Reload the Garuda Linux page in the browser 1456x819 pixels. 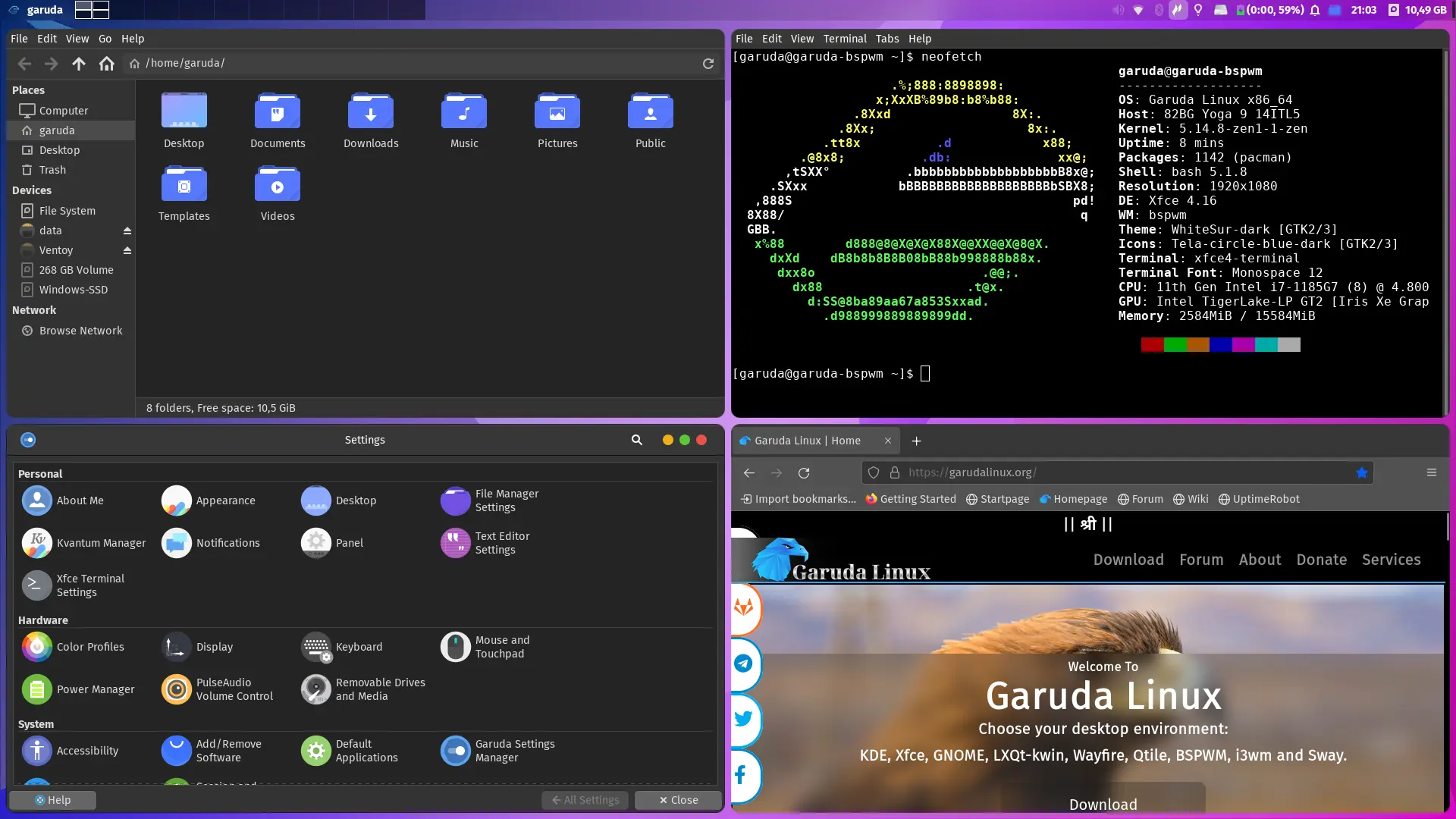click(804, 472)
